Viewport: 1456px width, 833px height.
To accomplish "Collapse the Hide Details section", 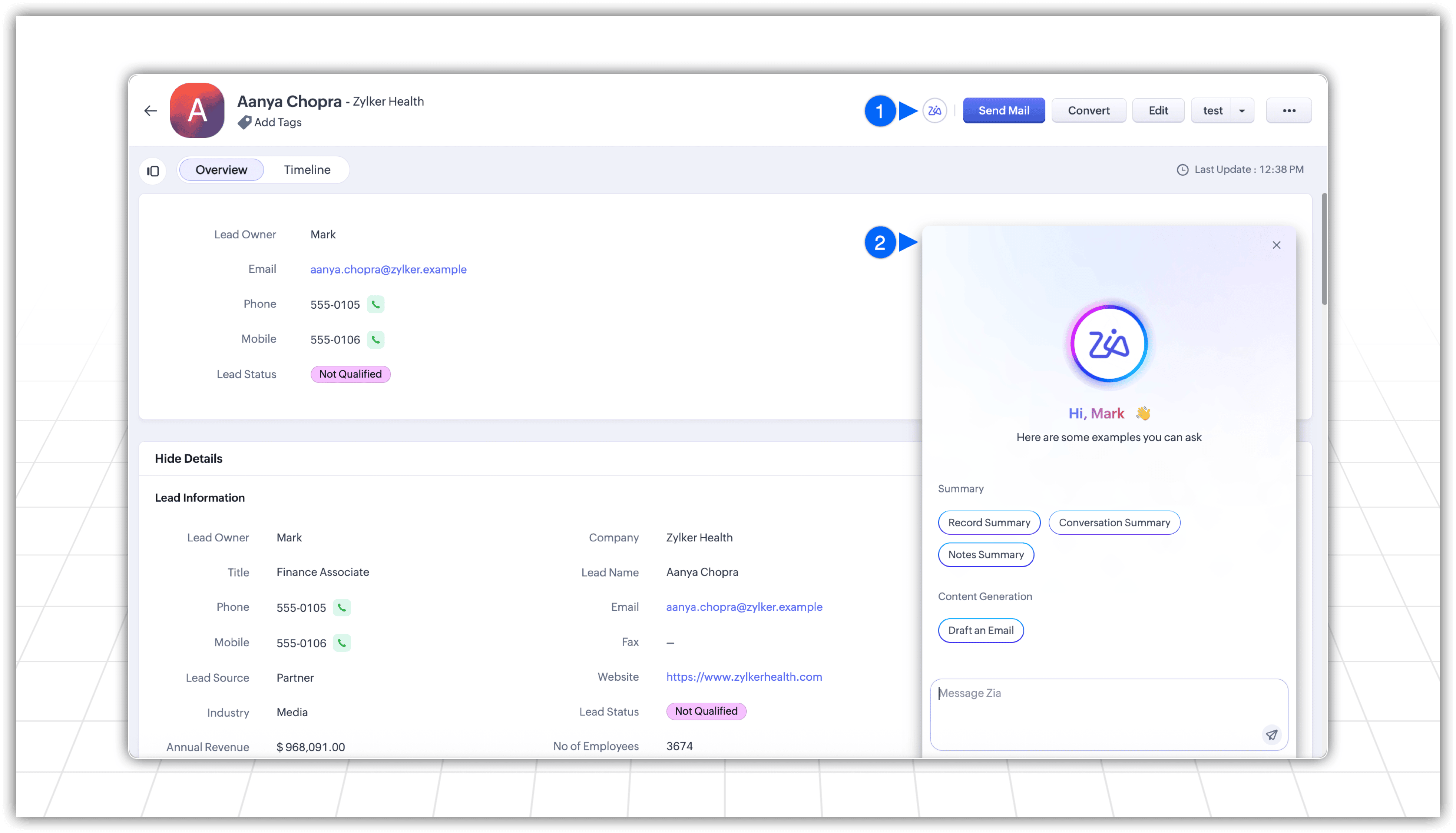I will pos(188,458).
